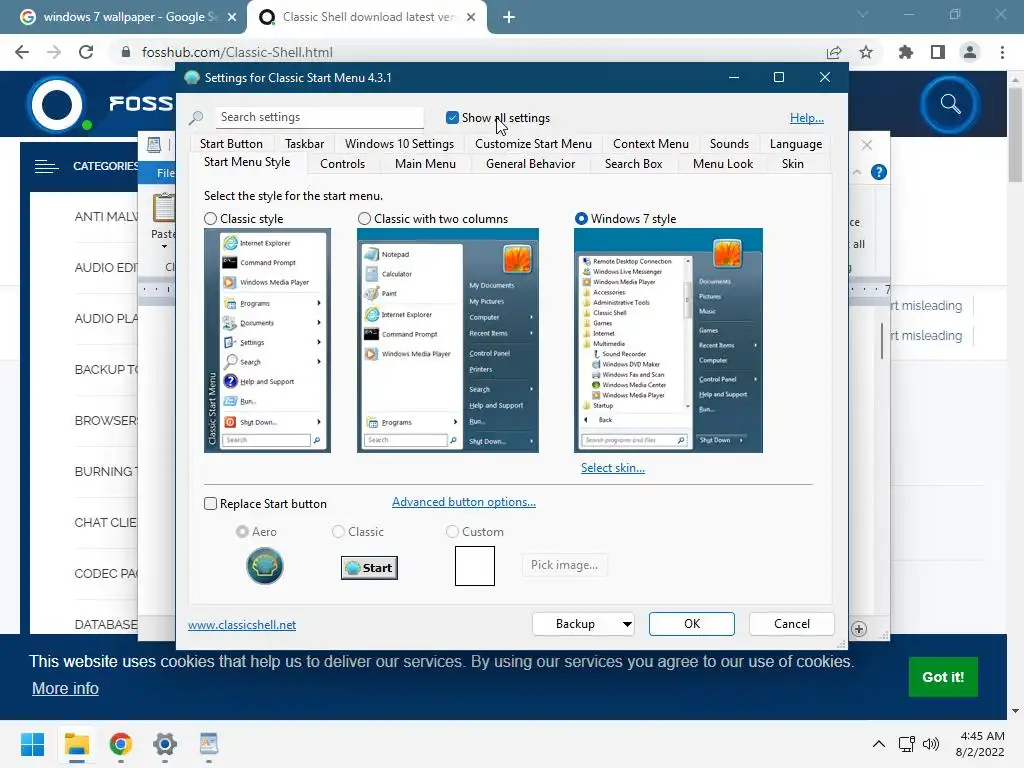Expand Paste dropdown arrow in WordPad

[164, 247]
